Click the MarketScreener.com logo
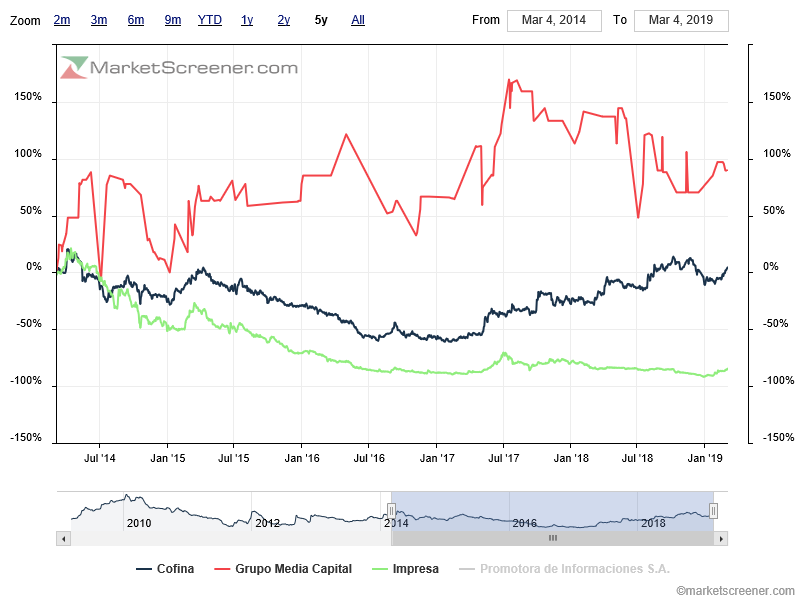The width and height of the screenshot is (805, 600). point(179,67)
